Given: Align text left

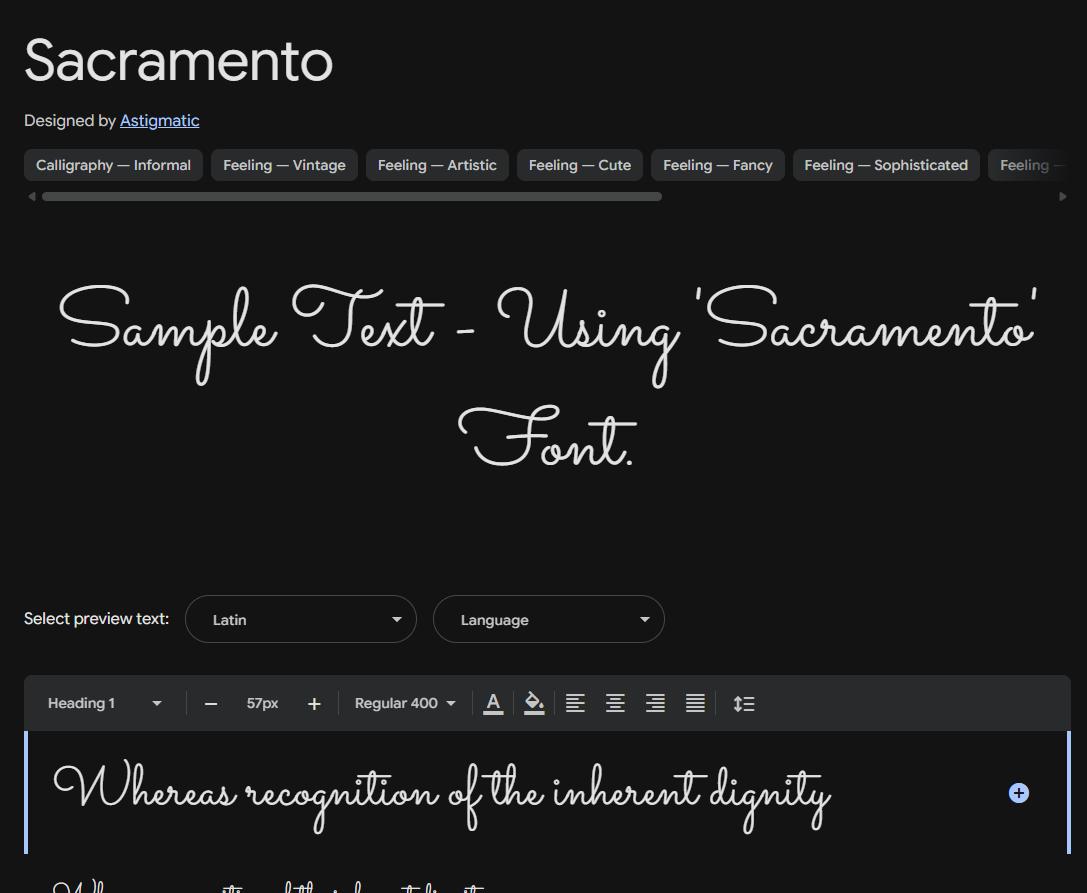Looking at the screenshot, I should [575, 704].
